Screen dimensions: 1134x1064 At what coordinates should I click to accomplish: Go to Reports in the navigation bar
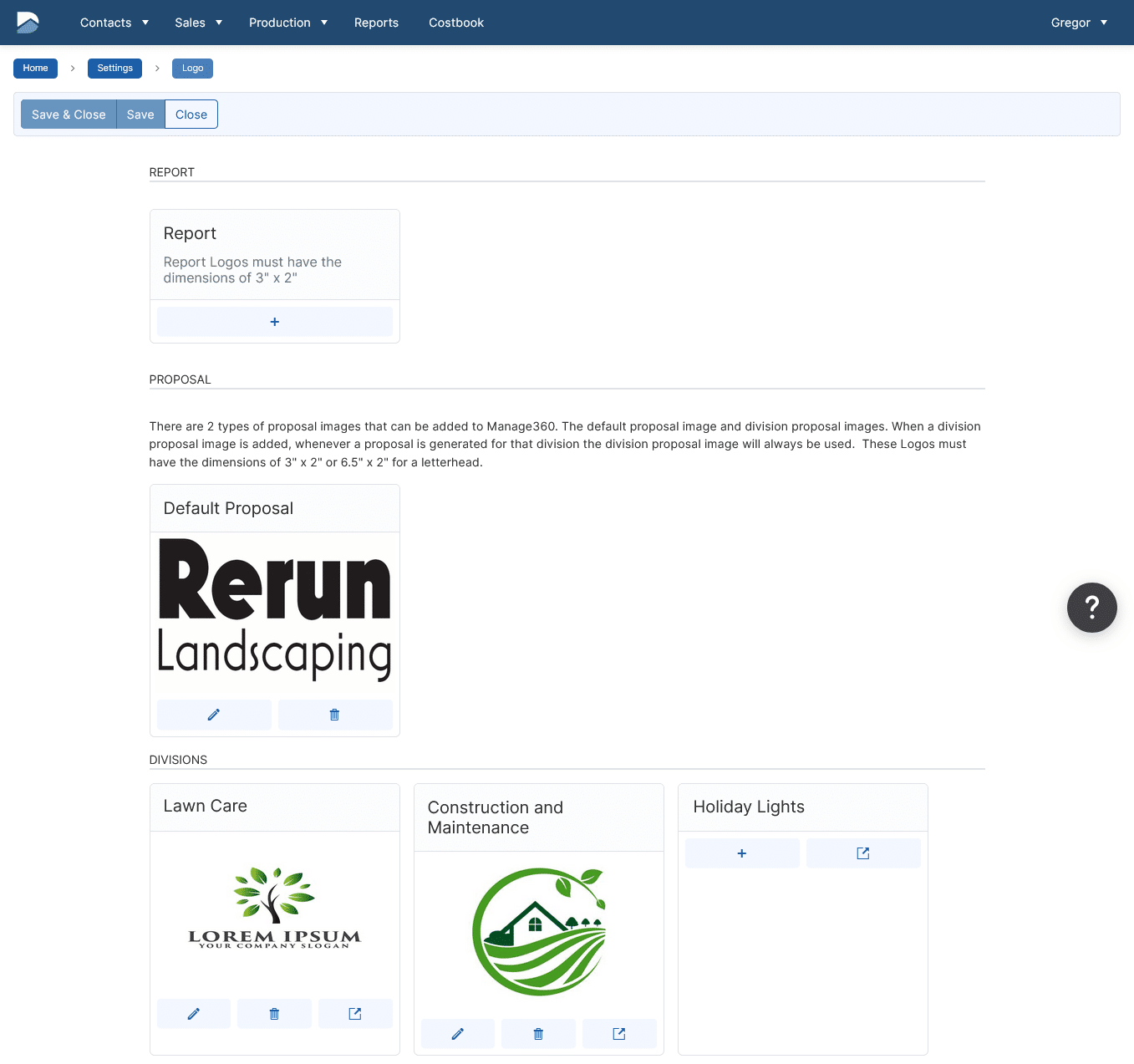point(376,23)
